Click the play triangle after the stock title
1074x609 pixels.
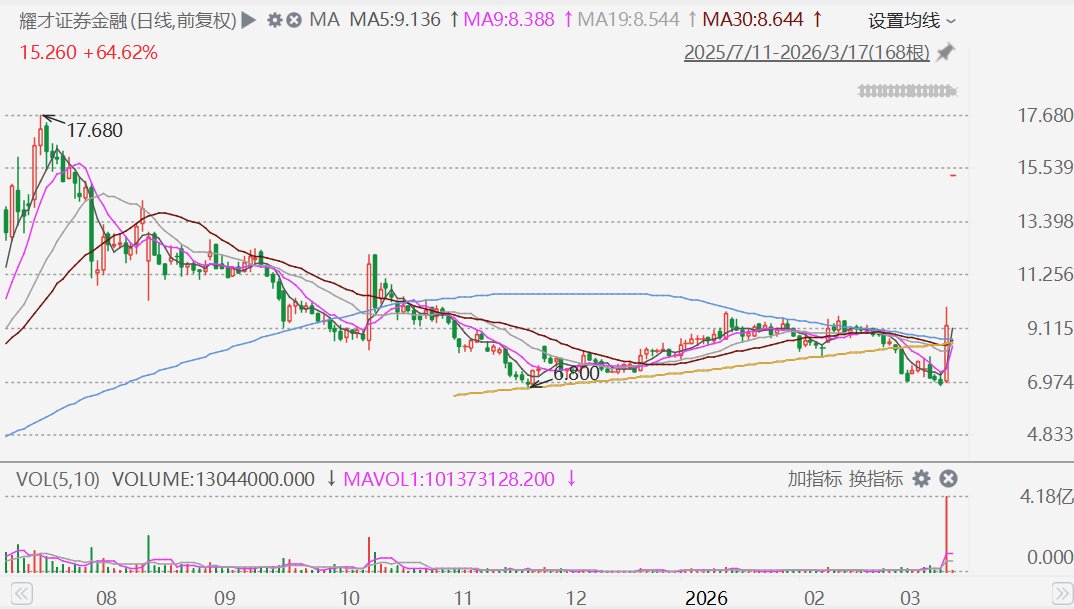250,20
